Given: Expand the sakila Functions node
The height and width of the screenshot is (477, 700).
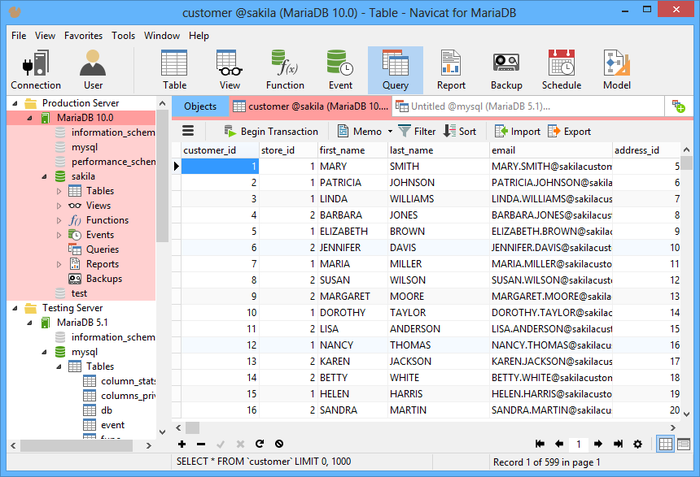Looking at the screenshot, I should pos(59,221).
